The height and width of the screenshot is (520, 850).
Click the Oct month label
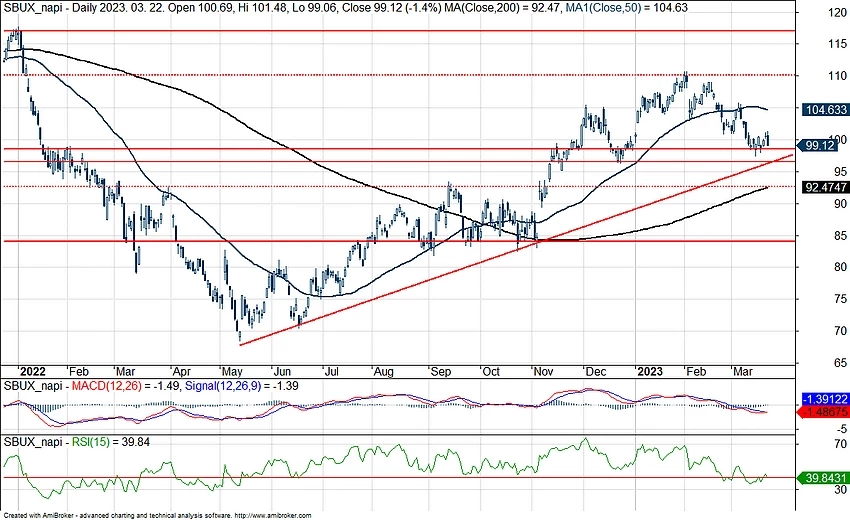tap(491, 371)
